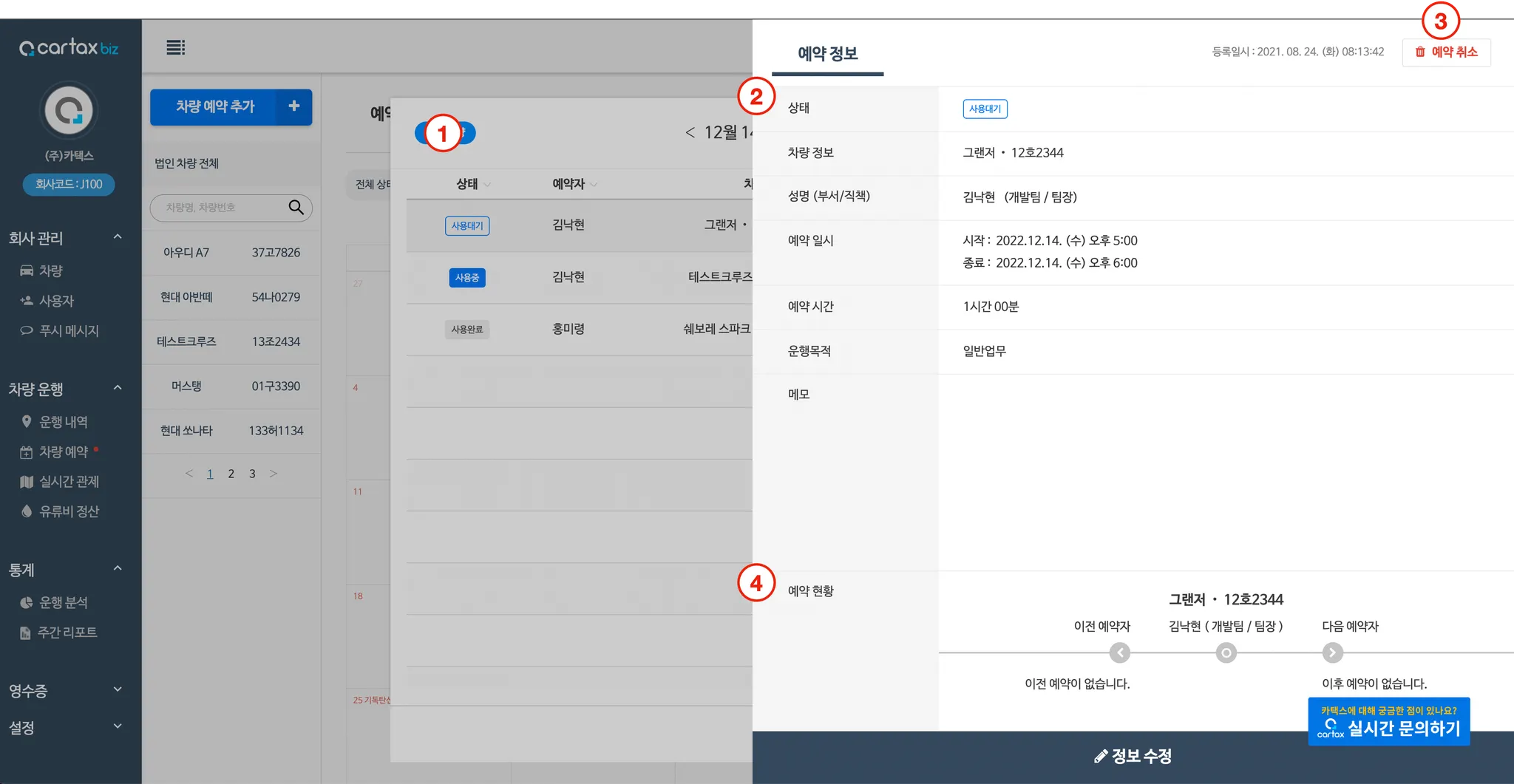This screenshot has width=1514, height=784.
Task: Collapse the 차량 운행 section
Action: pyautogui.click(x=117, y=388)
